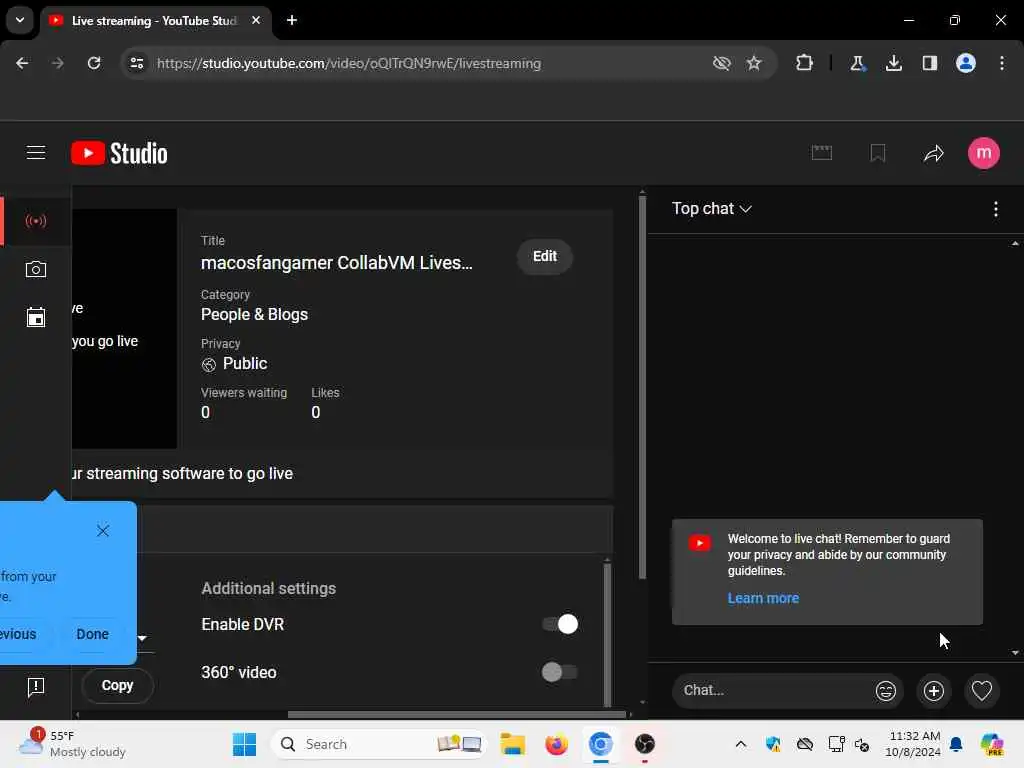Click the Copy button

tap(118, 686)
